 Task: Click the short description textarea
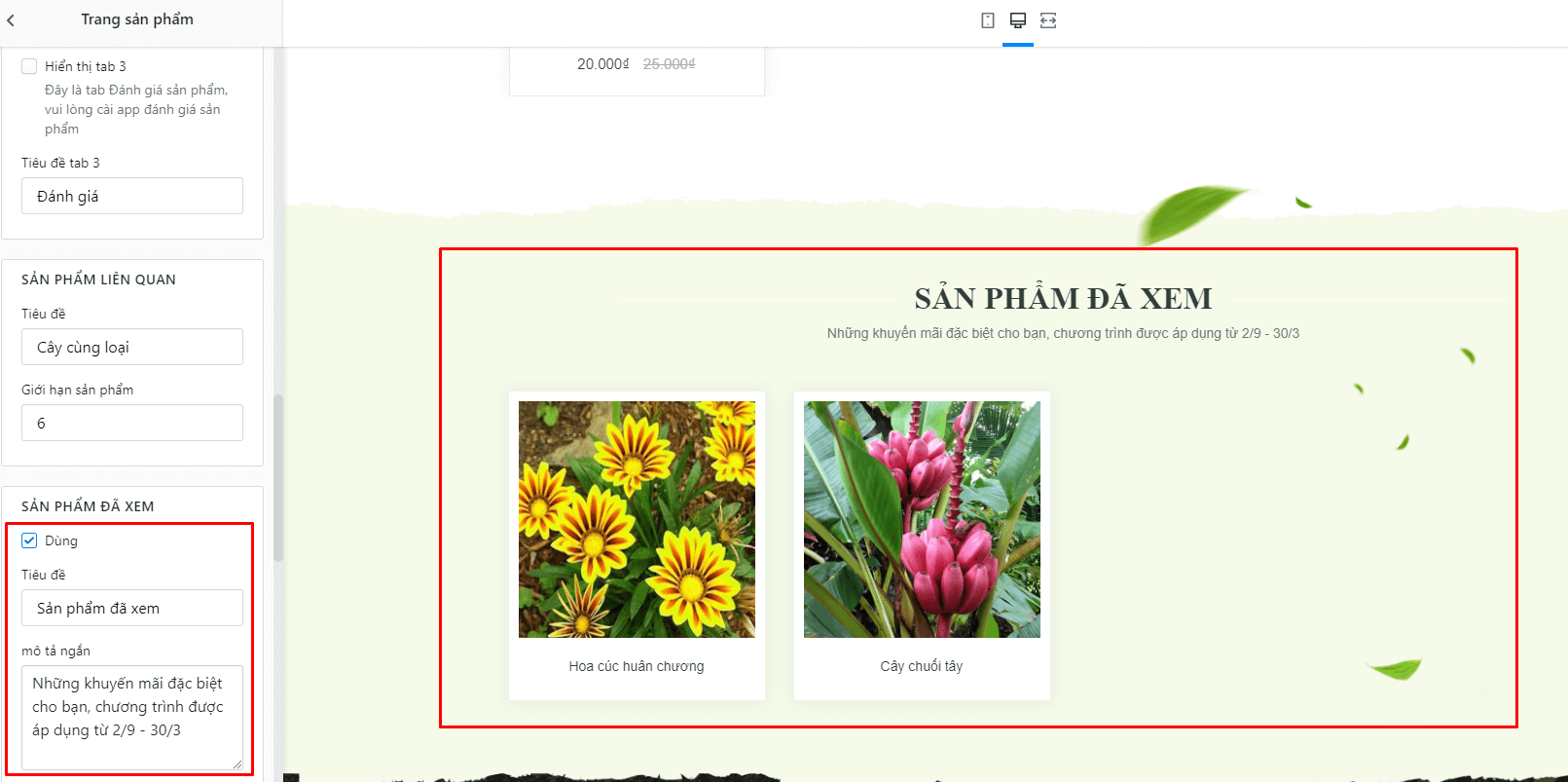pyautogui.click(x=132, y=718)
